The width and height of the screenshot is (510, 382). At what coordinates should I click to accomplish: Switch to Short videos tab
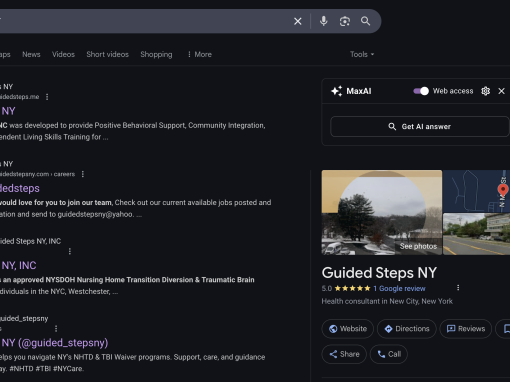[x=107, y=54]
